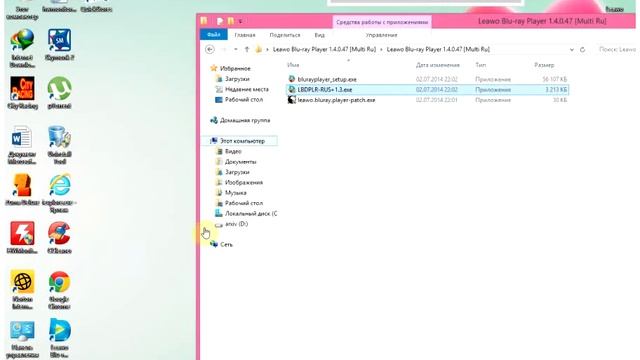Click the 30 КБ size cell
Viewport: 640px width, 360px height.
(x=560, y=100)
